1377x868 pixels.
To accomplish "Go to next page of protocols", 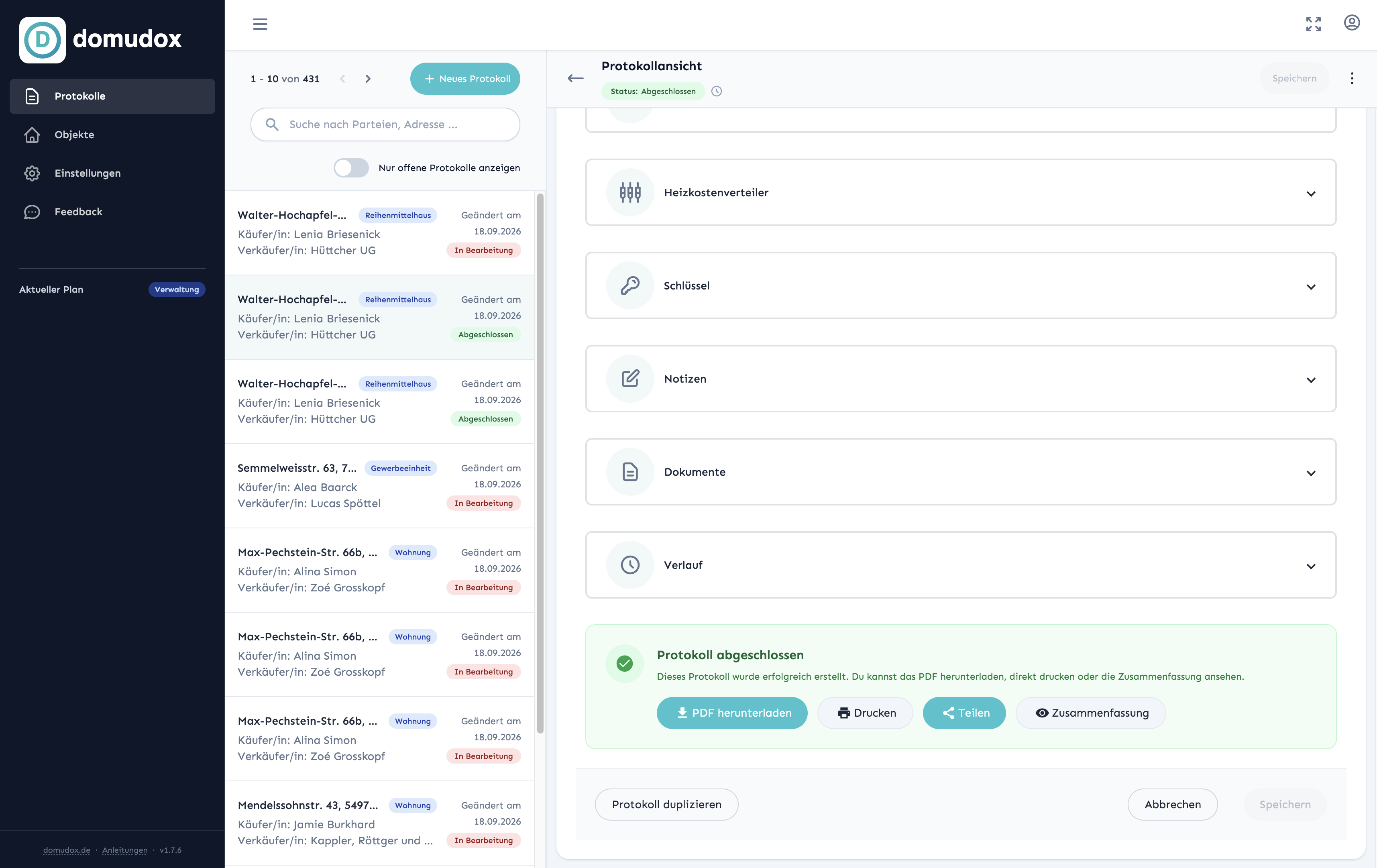I will (368, 79).
